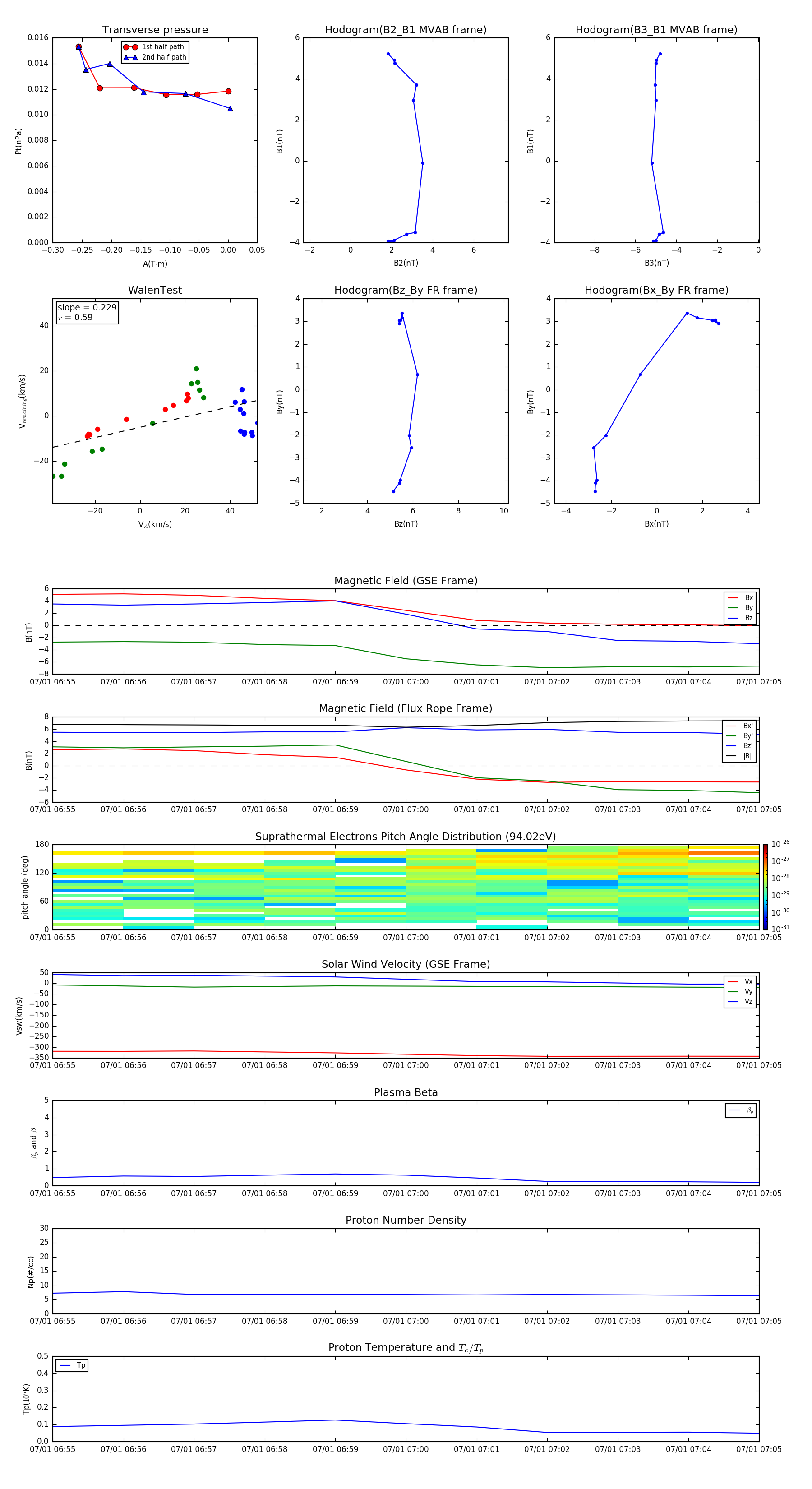Click the "A(T·m)" x-axis label
Screen dimensions: 812x1489
click(x=155, y=264)
